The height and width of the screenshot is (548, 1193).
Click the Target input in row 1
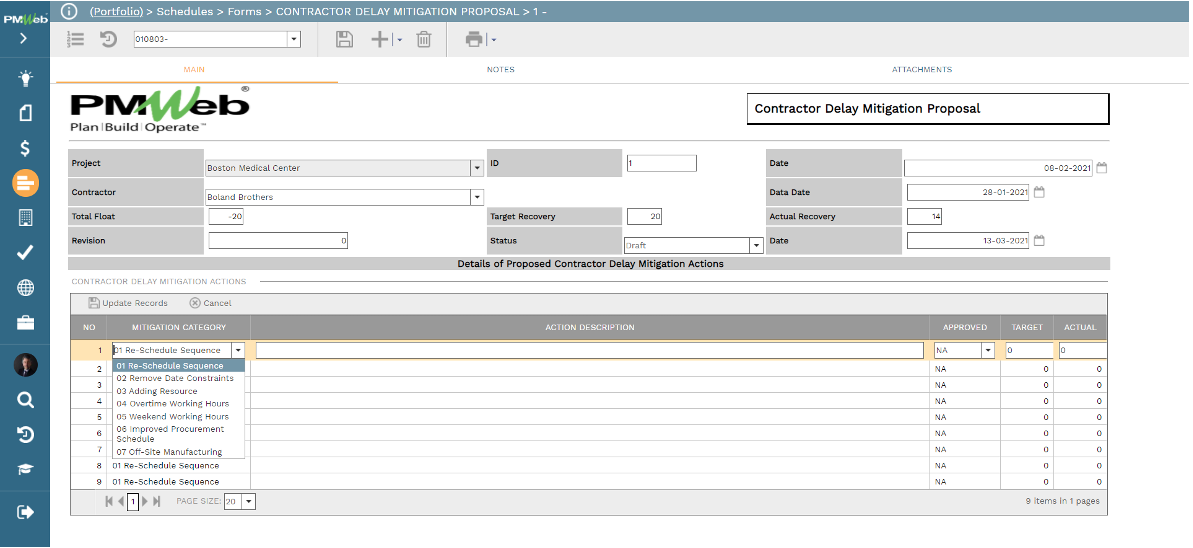pos(1029,350)
